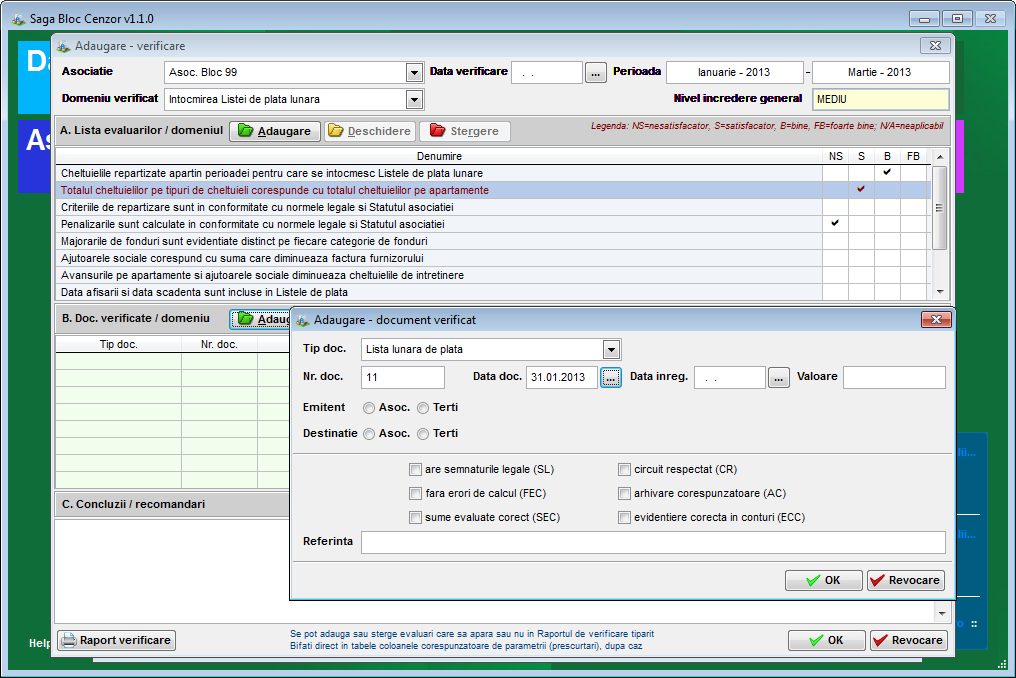Minimize the Saga Bloc Cenzor main window
Image resolution: width=1016 pixels, height=678 pixels.
(925, 19)
